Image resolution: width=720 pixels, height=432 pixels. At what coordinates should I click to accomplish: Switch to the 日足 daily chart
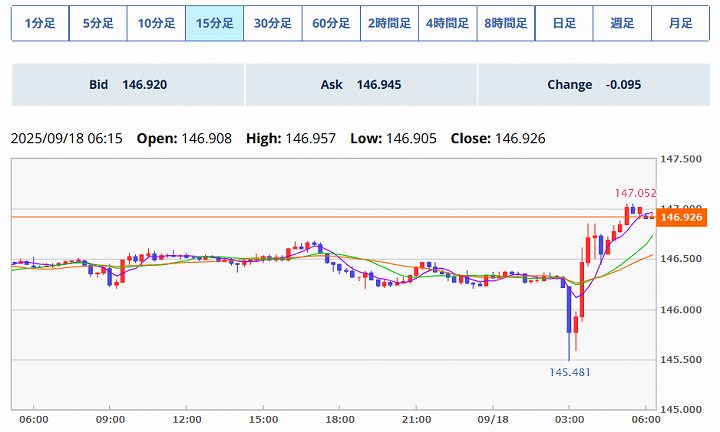point(564,23)
